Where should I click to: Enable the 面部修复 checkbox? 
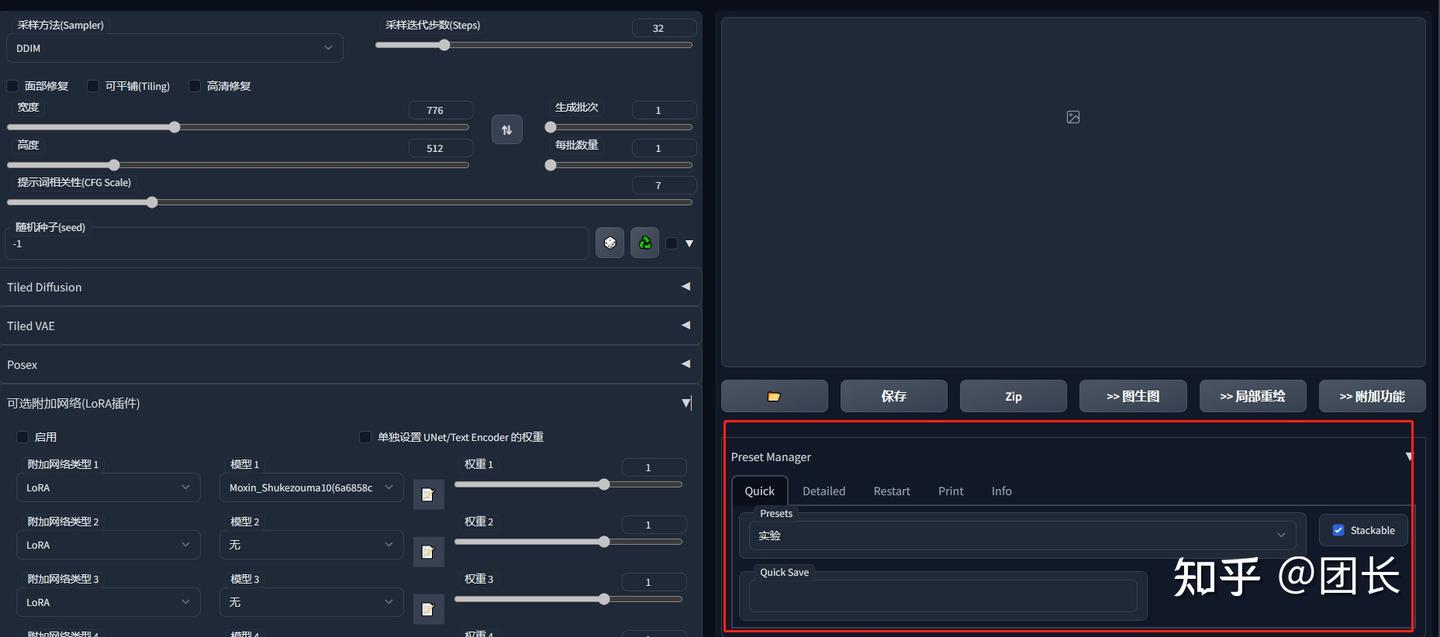coord(13,86)
